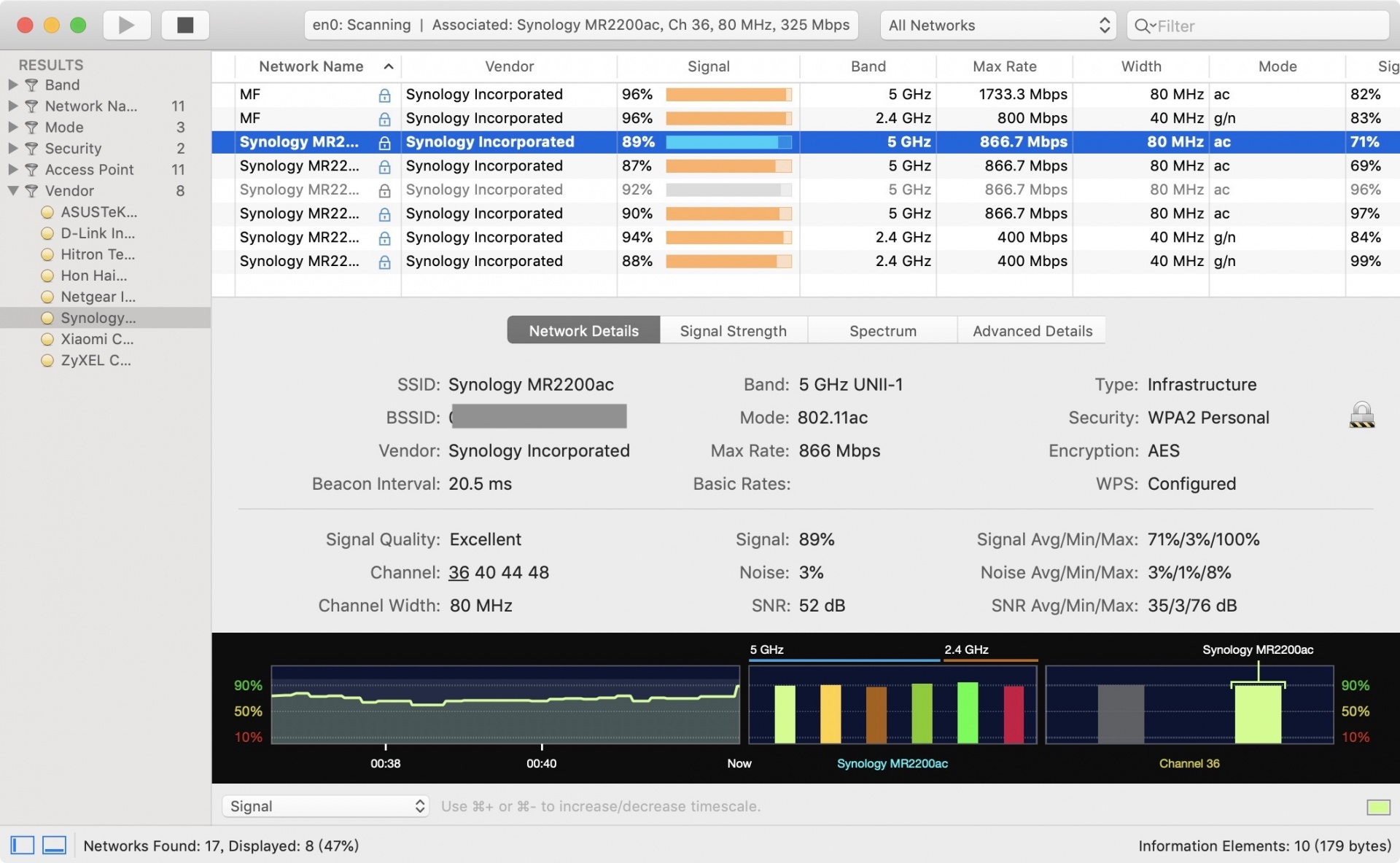Click the WPA2 security padlock icon
The height and width of the screenshot is (863, 1400).
pyautogui.click(x=1361, y=415)
